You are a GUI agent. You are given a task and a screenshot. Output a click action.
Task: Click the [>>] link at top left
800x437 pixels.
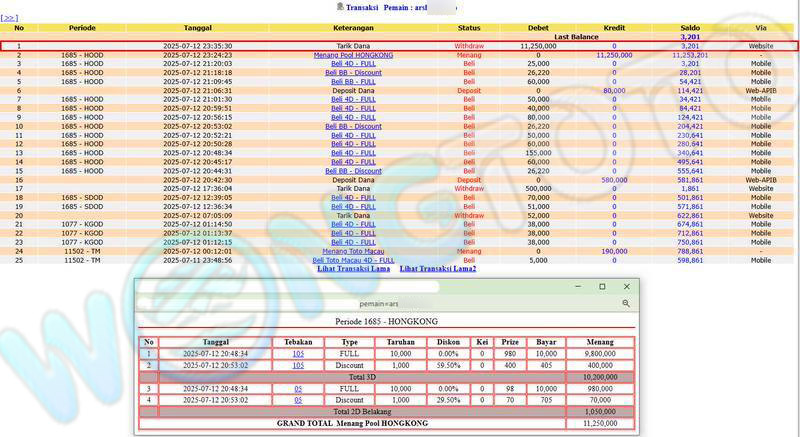[x=9, y=17]
